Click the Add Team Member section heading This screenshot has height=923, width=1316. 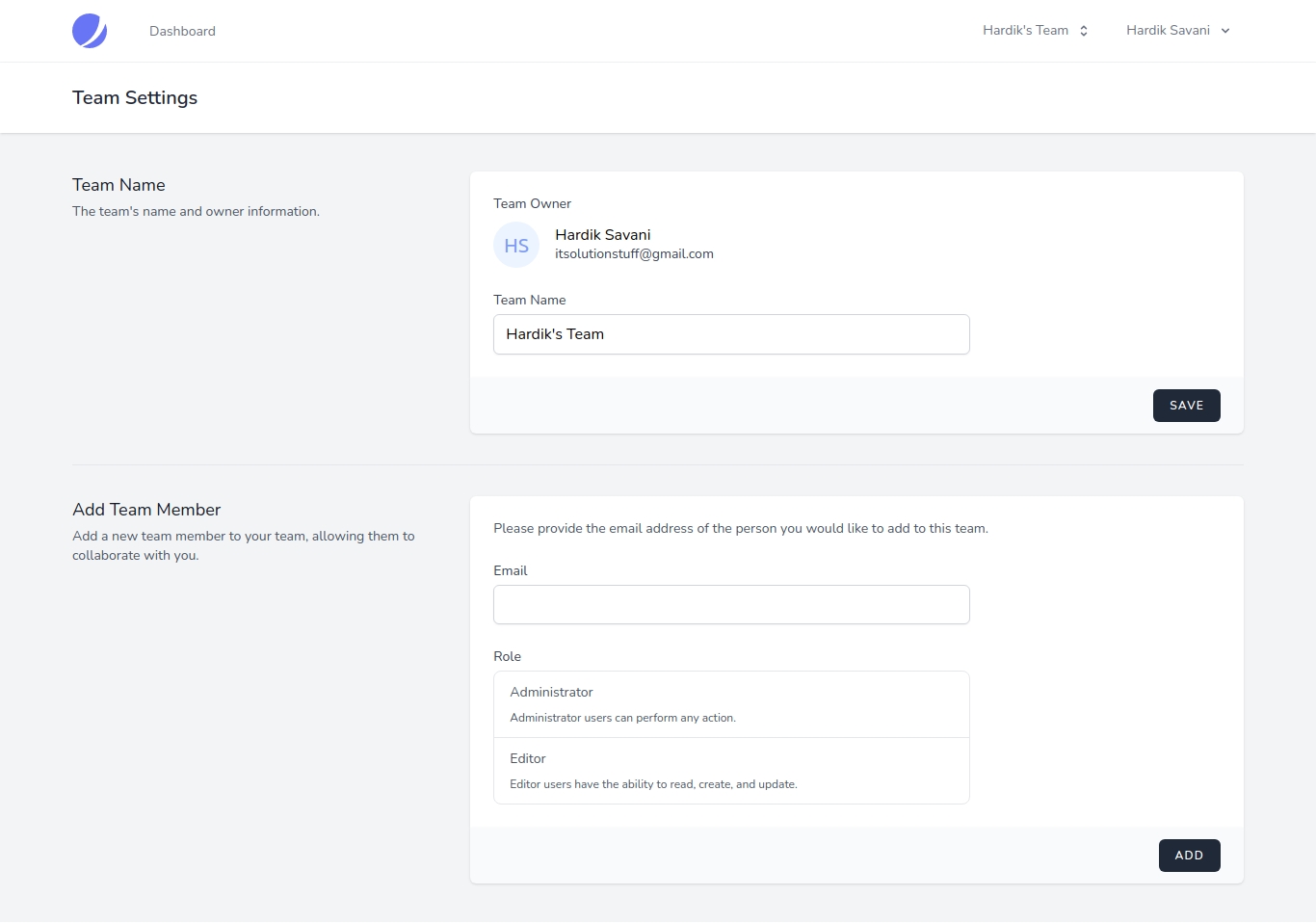coord(146,510)
